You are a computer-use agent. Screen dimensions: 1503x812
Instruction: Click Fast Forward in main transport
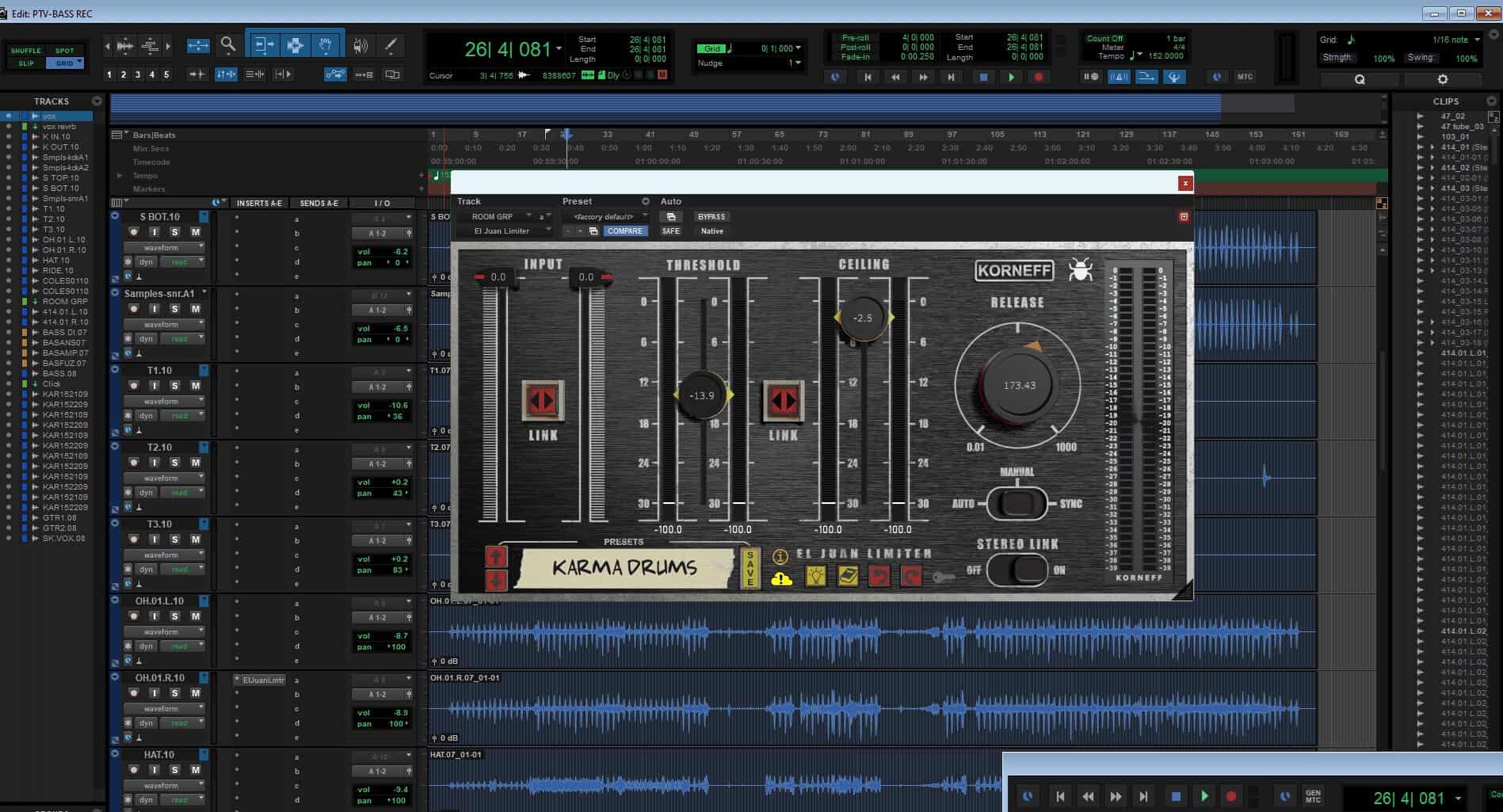tap(923, 77)
